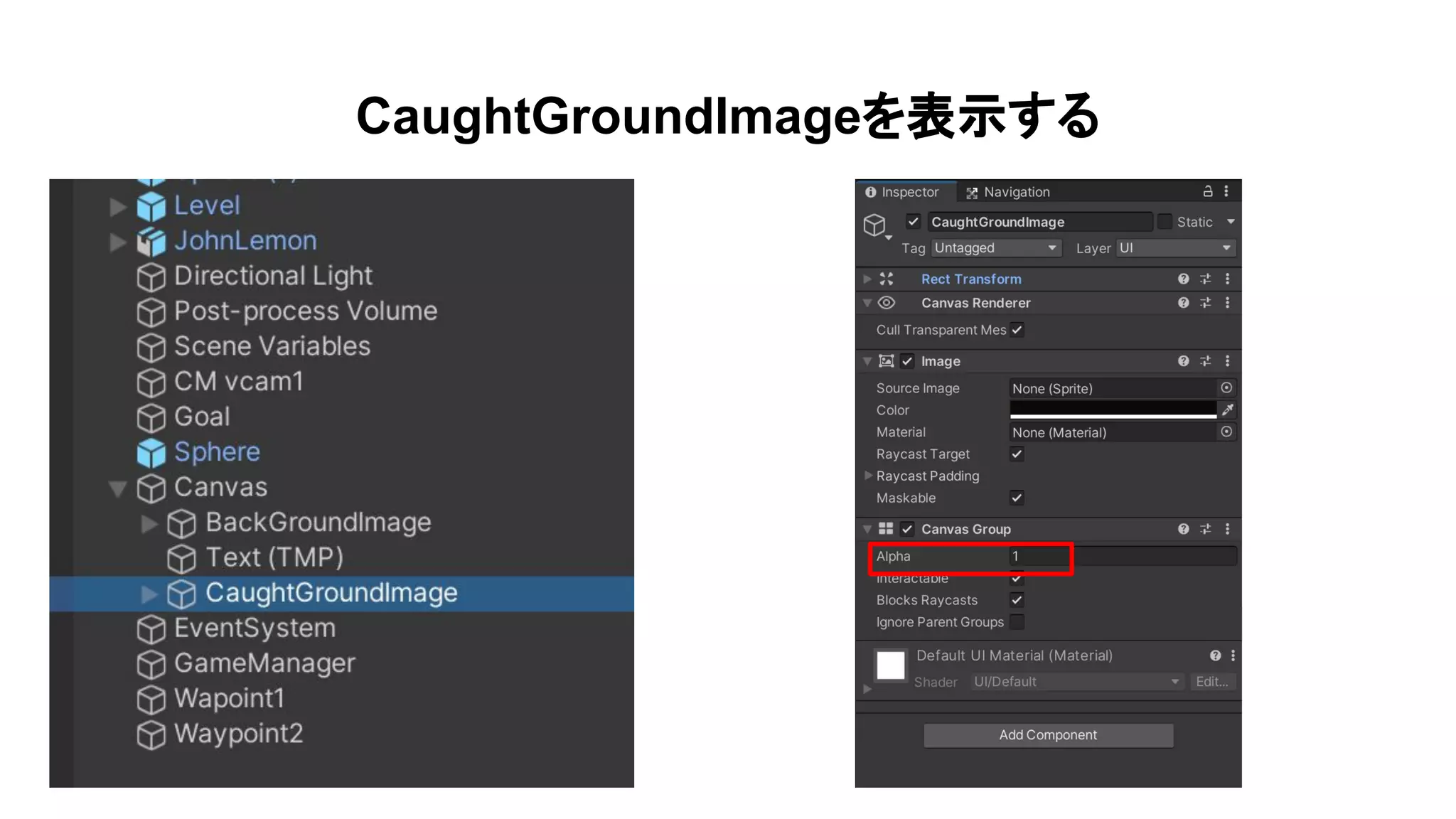Click the Directional Light object icon
This screenshot has width=1456, height=819.
[151, 277]
